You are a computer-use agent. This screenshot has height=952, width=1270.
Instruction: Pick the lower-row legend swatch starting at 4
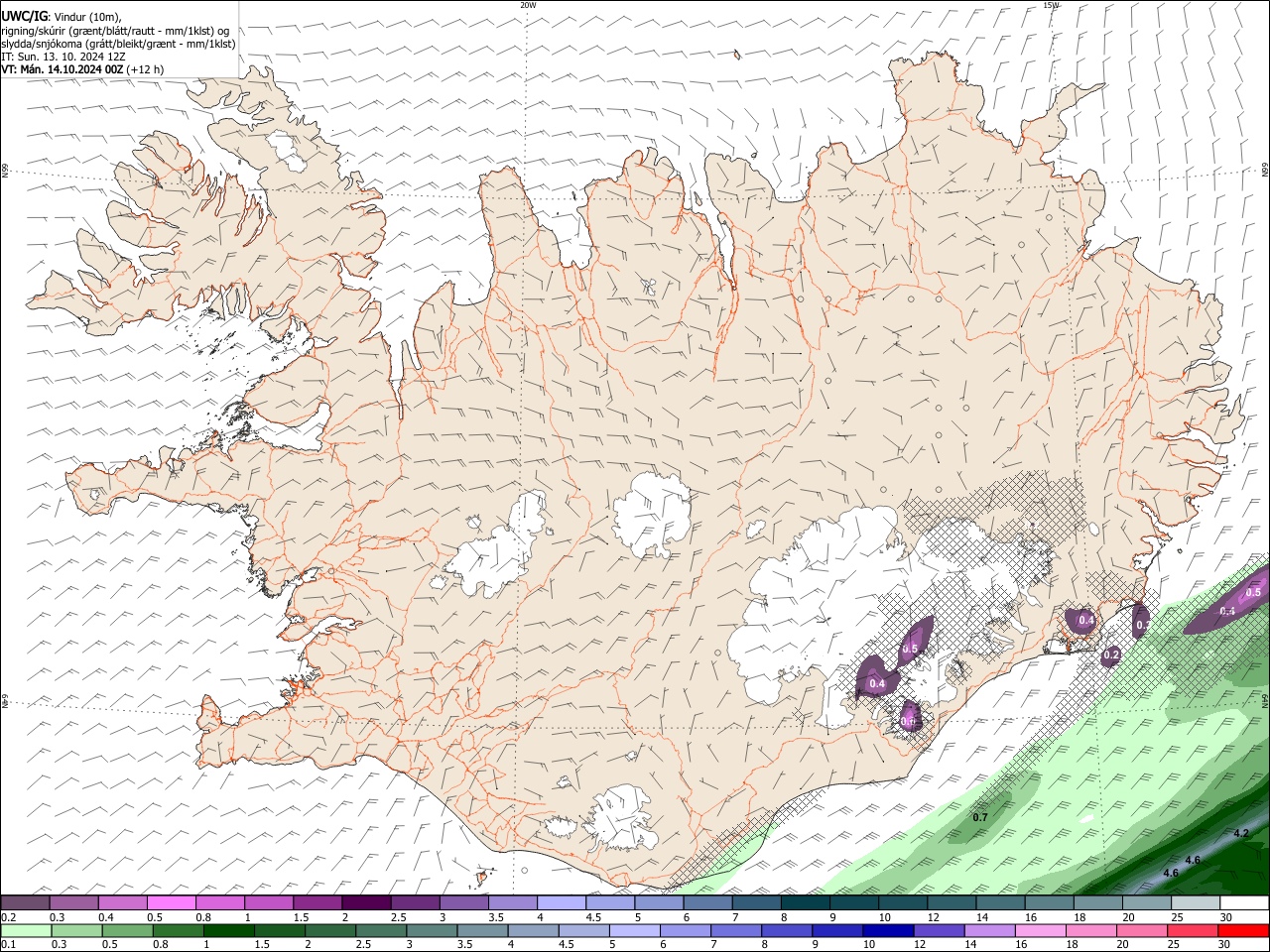click(534, 930)
